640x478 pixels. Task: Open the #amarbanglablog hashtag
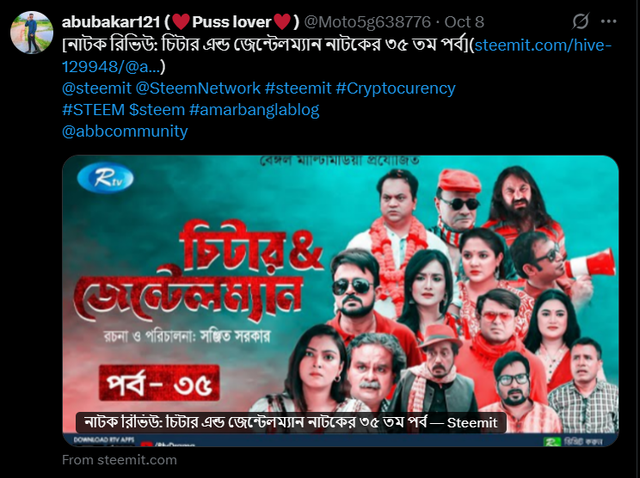pos(254,110)
